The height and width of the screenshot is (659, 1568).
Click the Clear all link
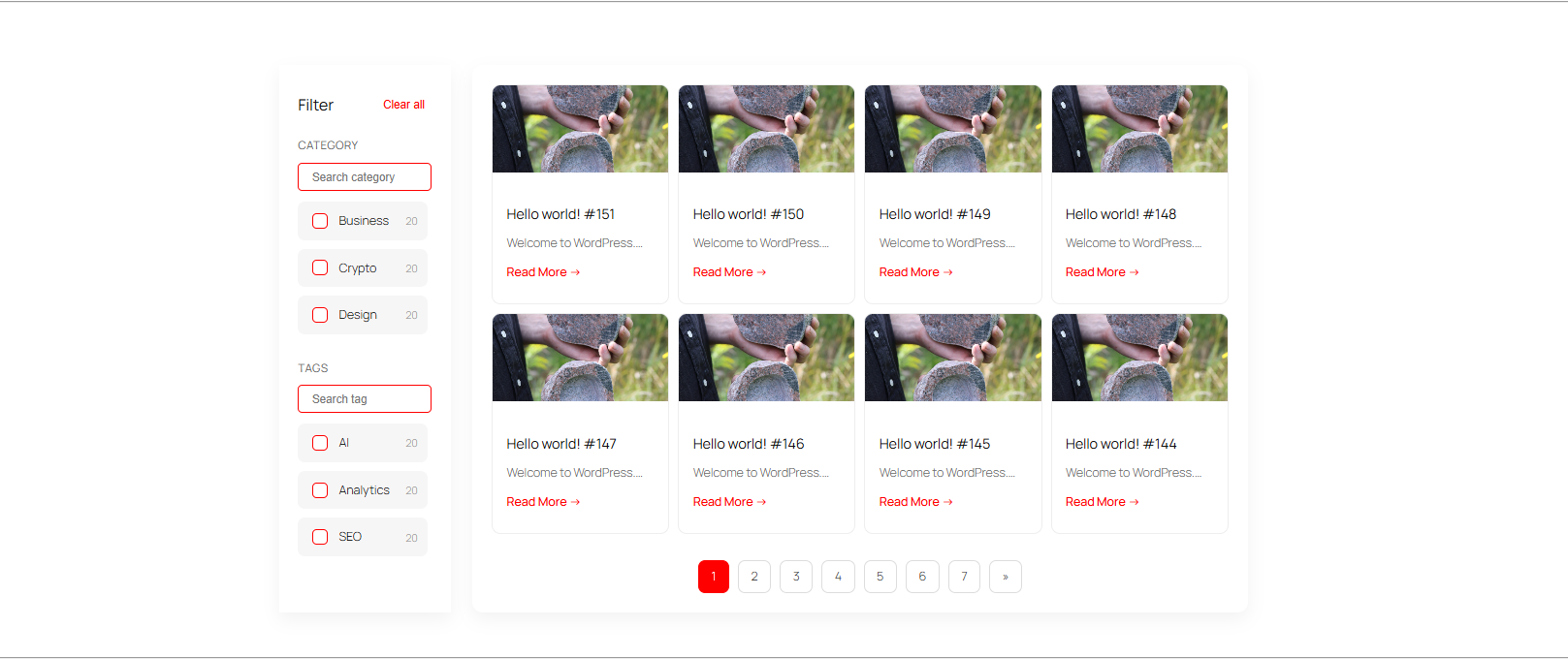point(403,105)
